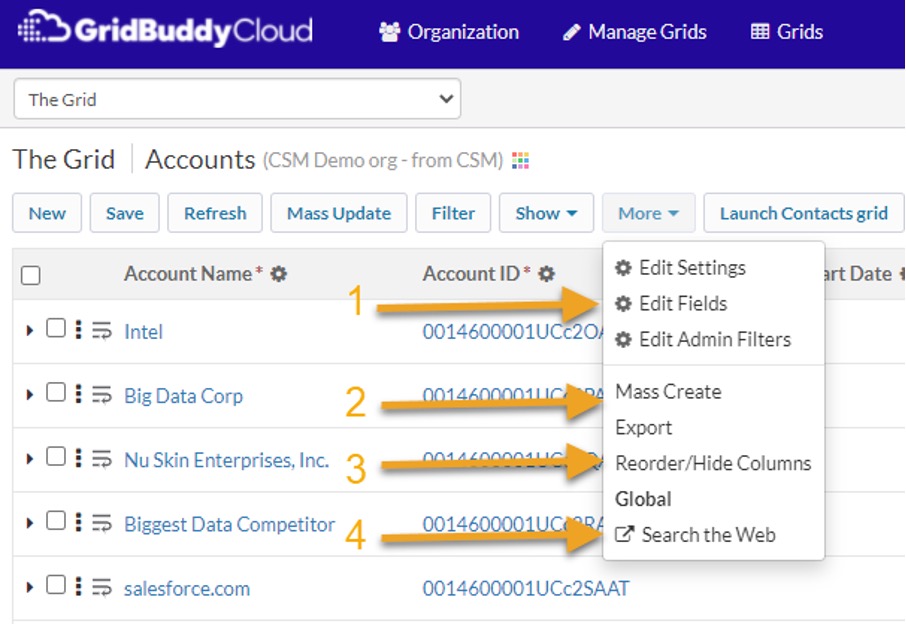This screenshot has height=624, width=906.
Task: Launch Contacts grid
Action: coord(803,213)
